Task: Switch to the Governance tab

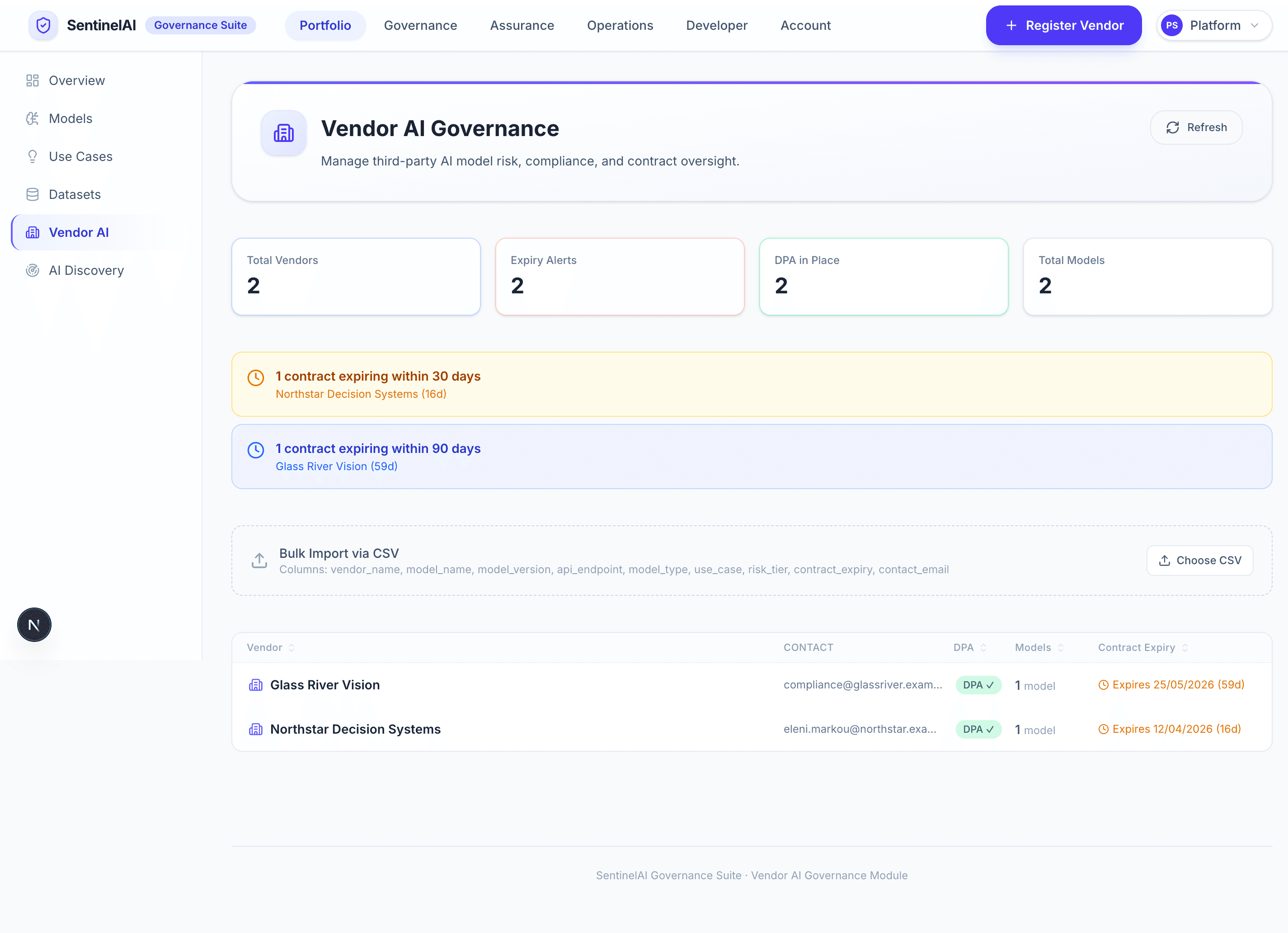Action: click(420, 25)
